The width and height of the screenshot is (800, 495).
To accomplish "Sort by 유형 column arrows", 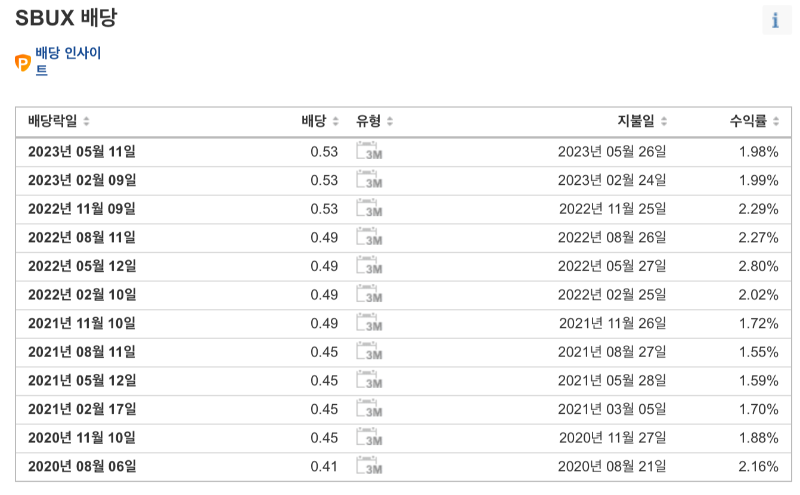I will coord(390,121).
